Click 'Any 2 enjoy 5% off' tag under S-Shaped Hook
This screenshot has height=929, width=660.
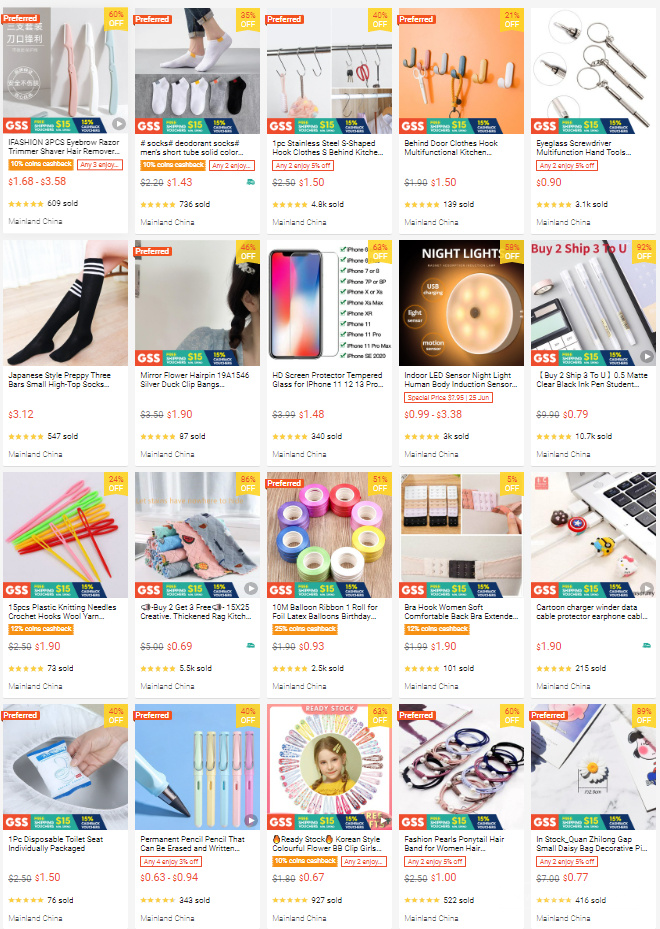(x=303, y=166)
